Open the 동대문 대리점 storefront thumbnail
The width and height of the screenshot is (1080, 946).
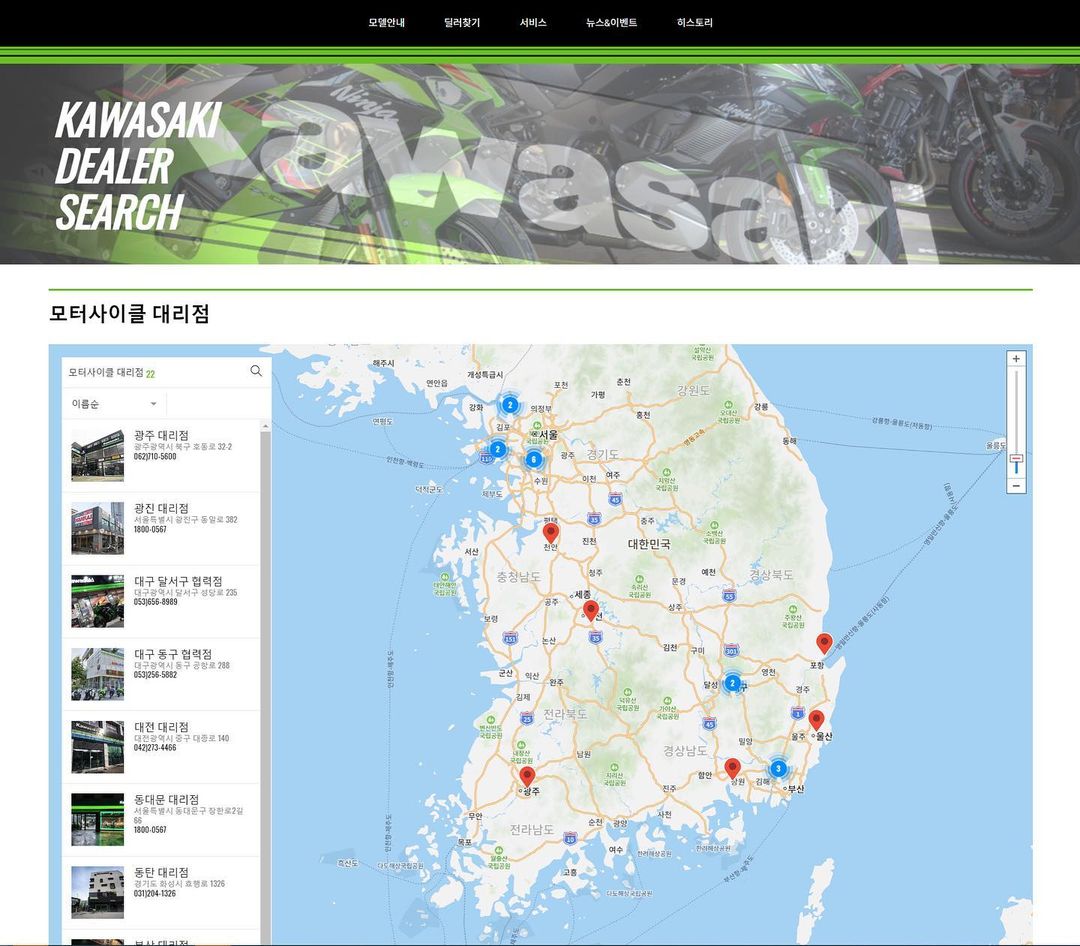point(98,820)
